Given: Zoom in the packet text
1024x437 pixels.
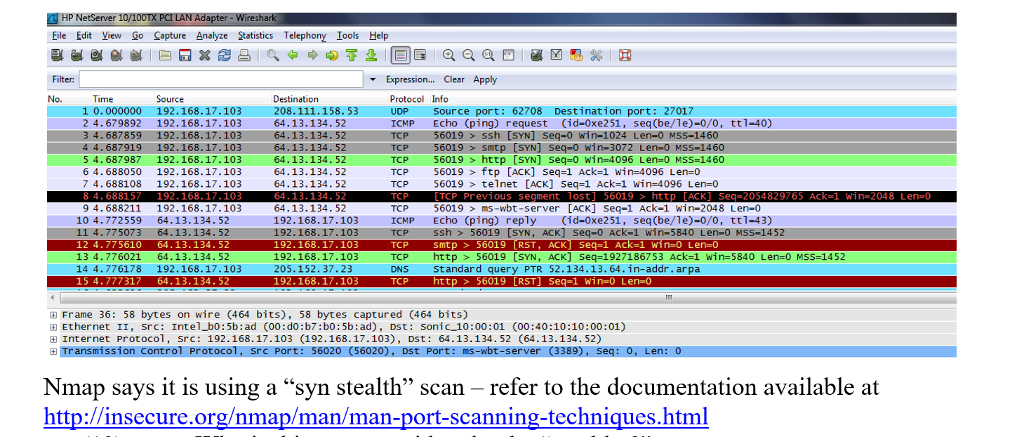Looking at the screenshot, I should (449, 56).
